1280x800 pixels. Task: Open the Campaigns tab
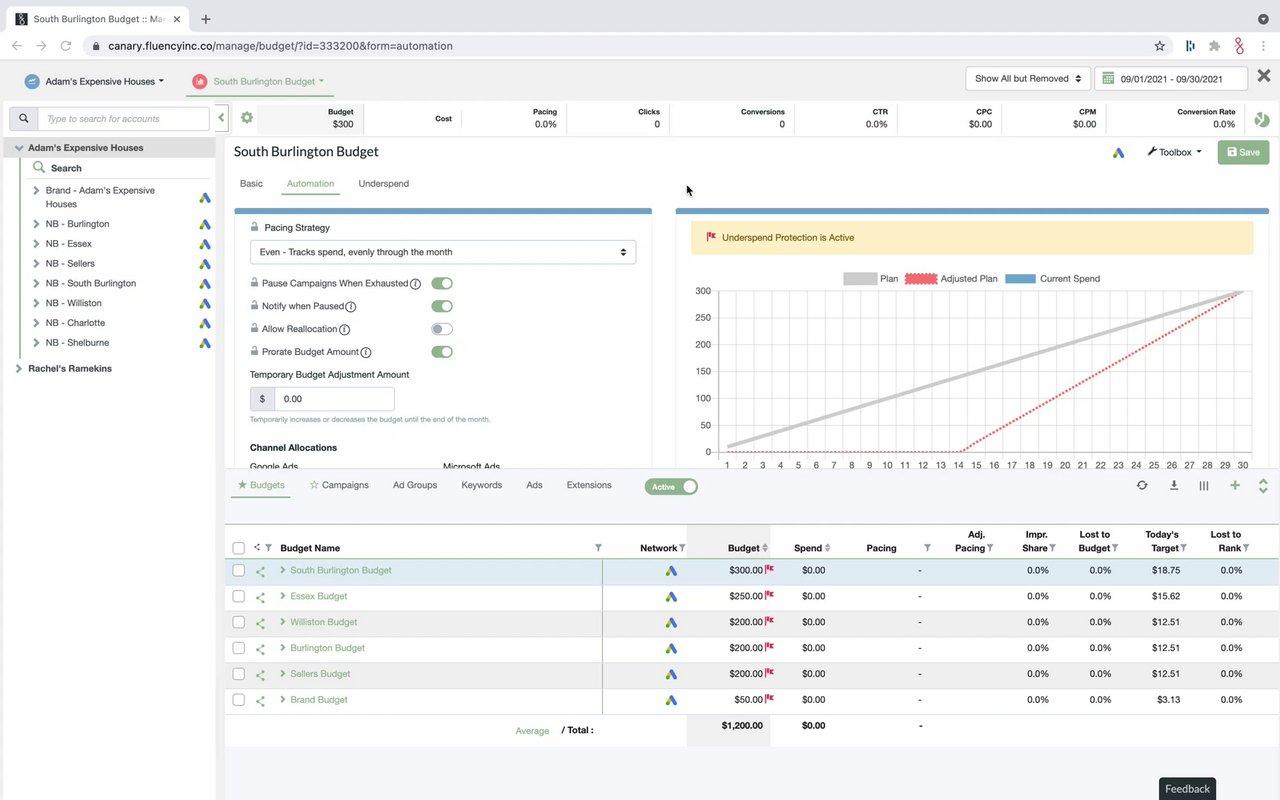339,485
